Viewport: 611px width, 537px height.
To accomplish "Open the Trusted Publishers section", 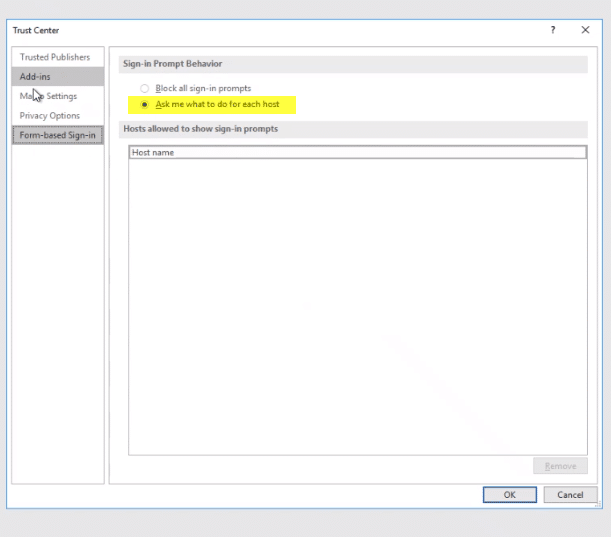I will click(x=56, y=57).
